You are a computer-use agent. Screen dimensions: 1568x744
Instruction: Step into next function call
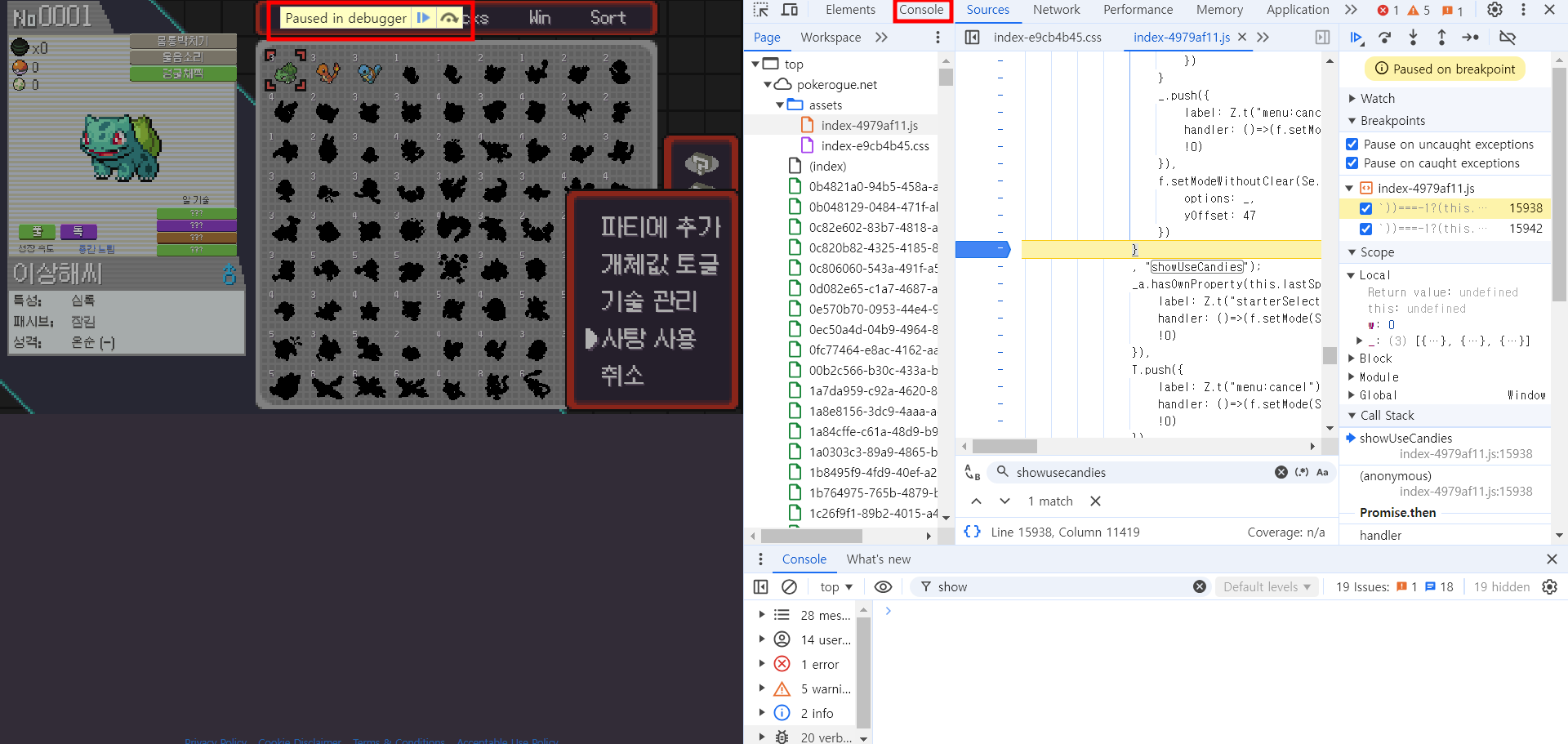[1413, 38]
